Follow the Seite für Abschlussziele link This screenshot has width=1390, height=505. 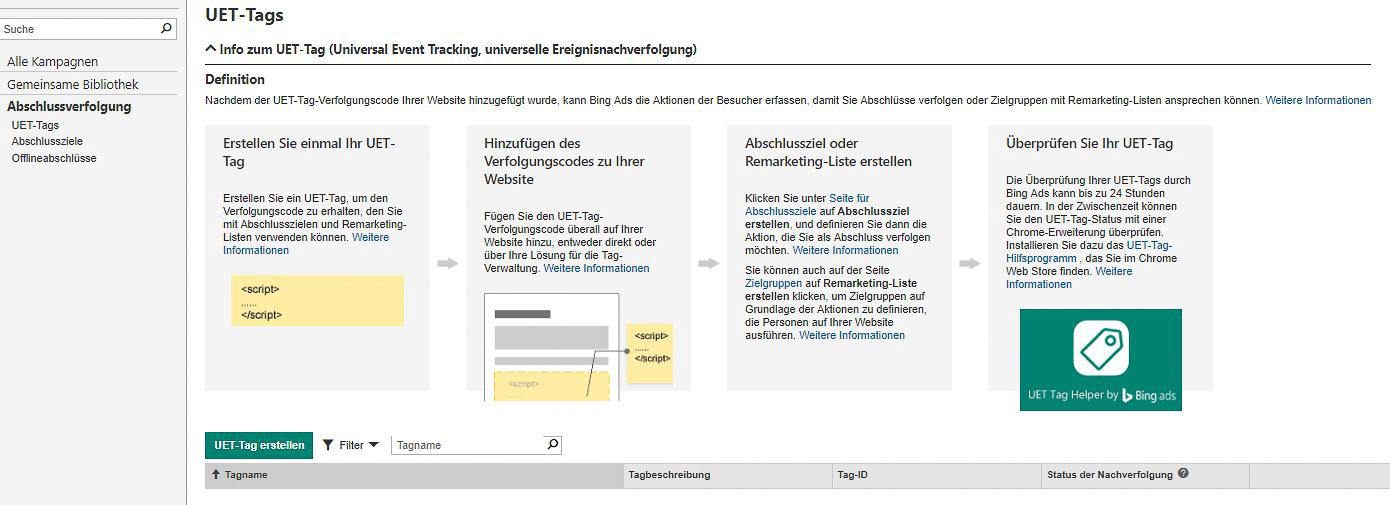[x=807, y=205]
